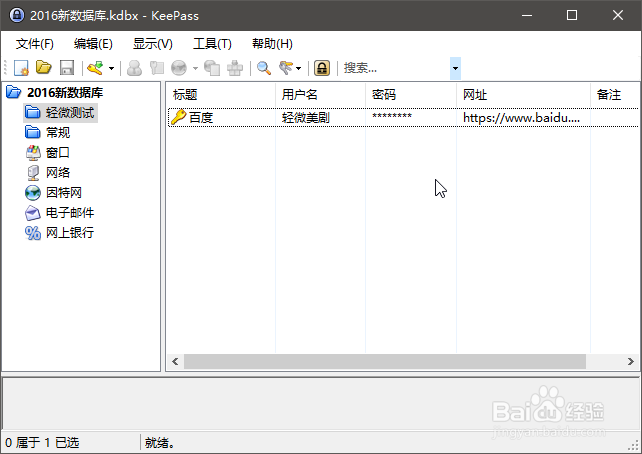Focus the quick search box
The image size is (642, 454).
pos(395,68)
